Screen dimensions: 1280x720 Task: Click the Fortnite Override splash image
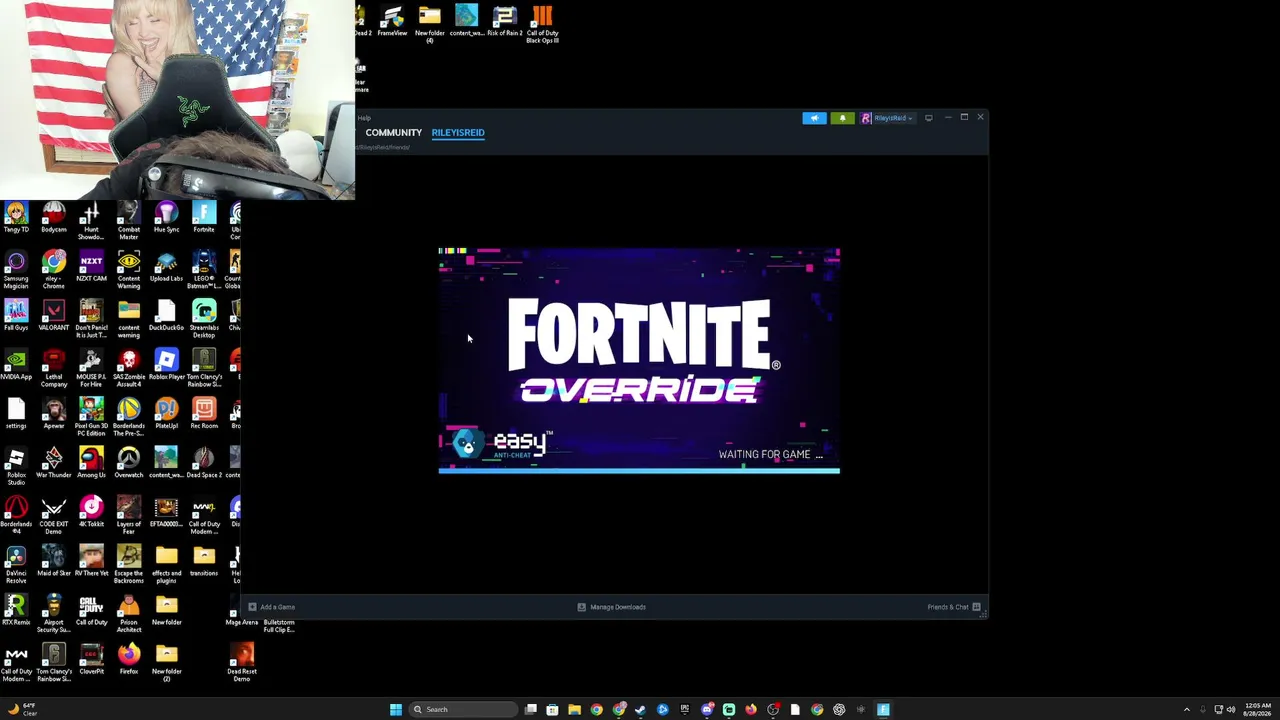tap(639, 360)
